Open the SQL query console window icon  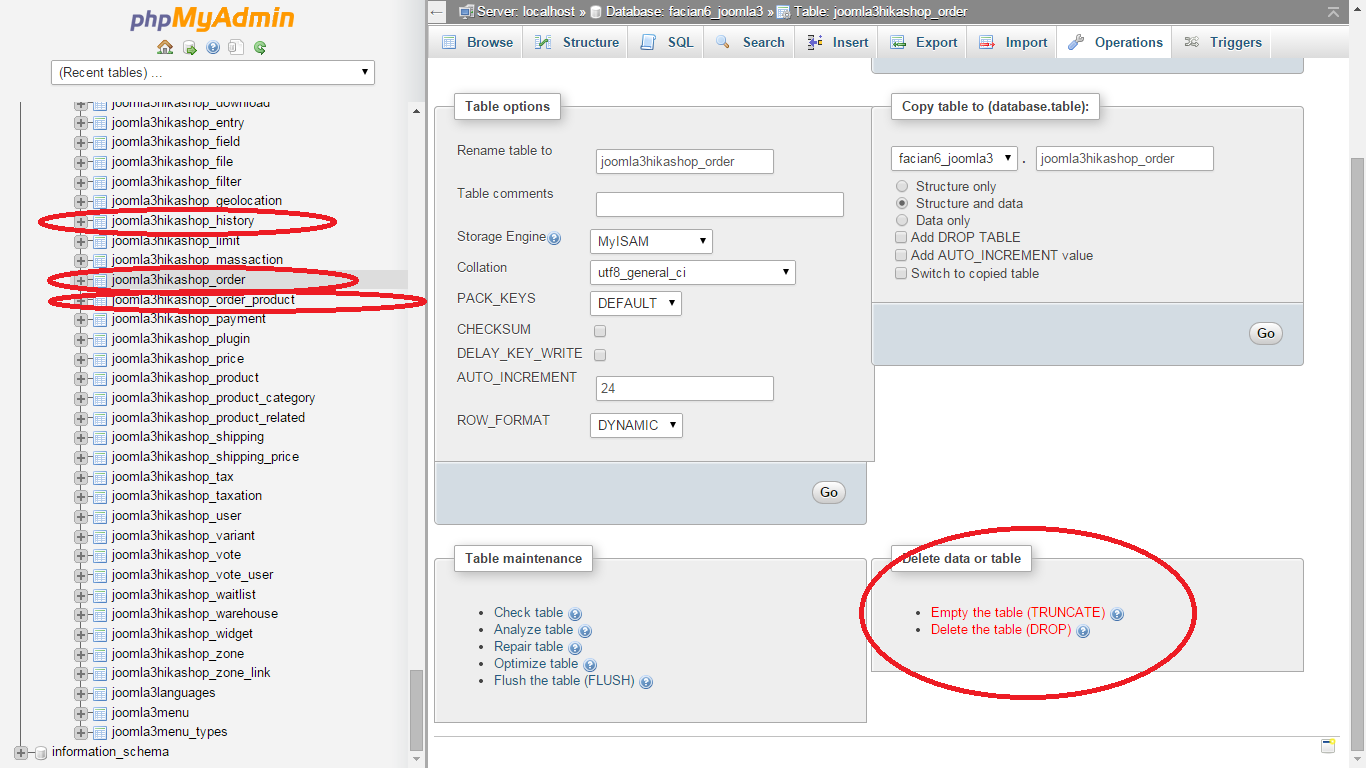pyautogui.click(x=1328, y=746)
